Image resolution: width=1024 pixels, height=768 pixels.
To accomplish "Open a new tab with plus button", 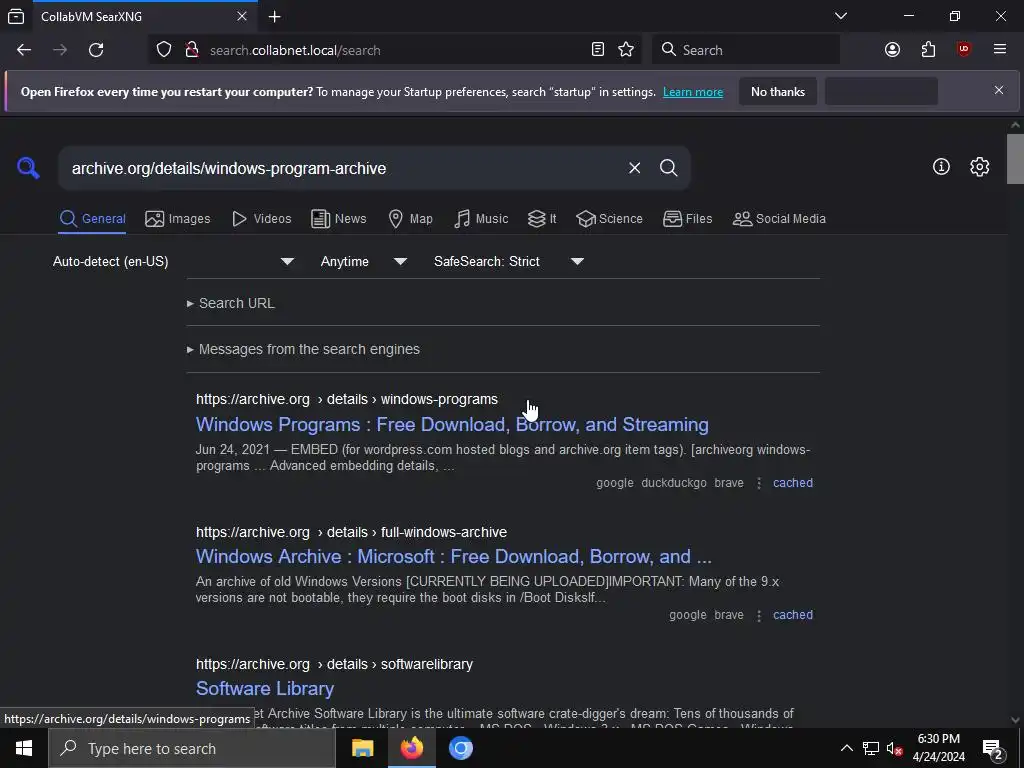I will pos(275,16).
